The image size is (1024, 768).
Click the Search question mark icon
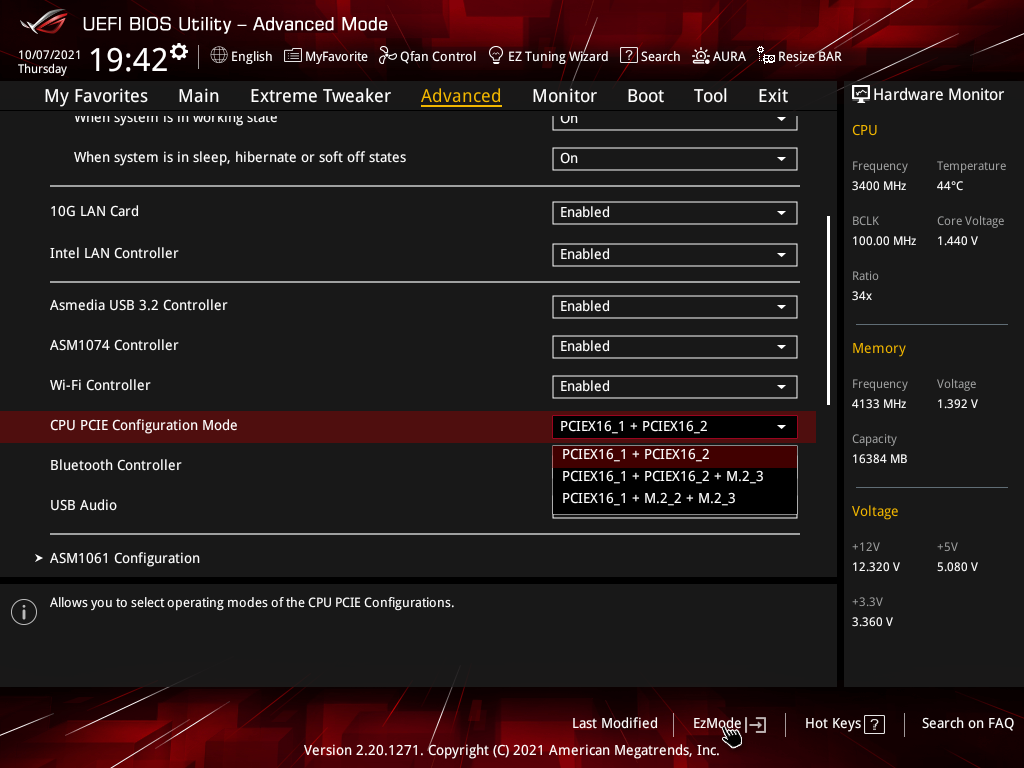coord(628,56)
